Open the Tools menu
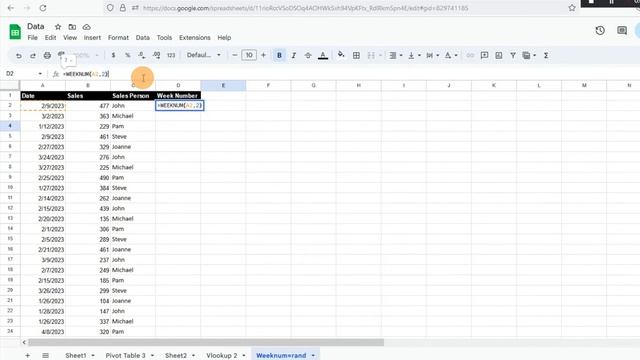The image size is (640, 360). pos(164,38)
